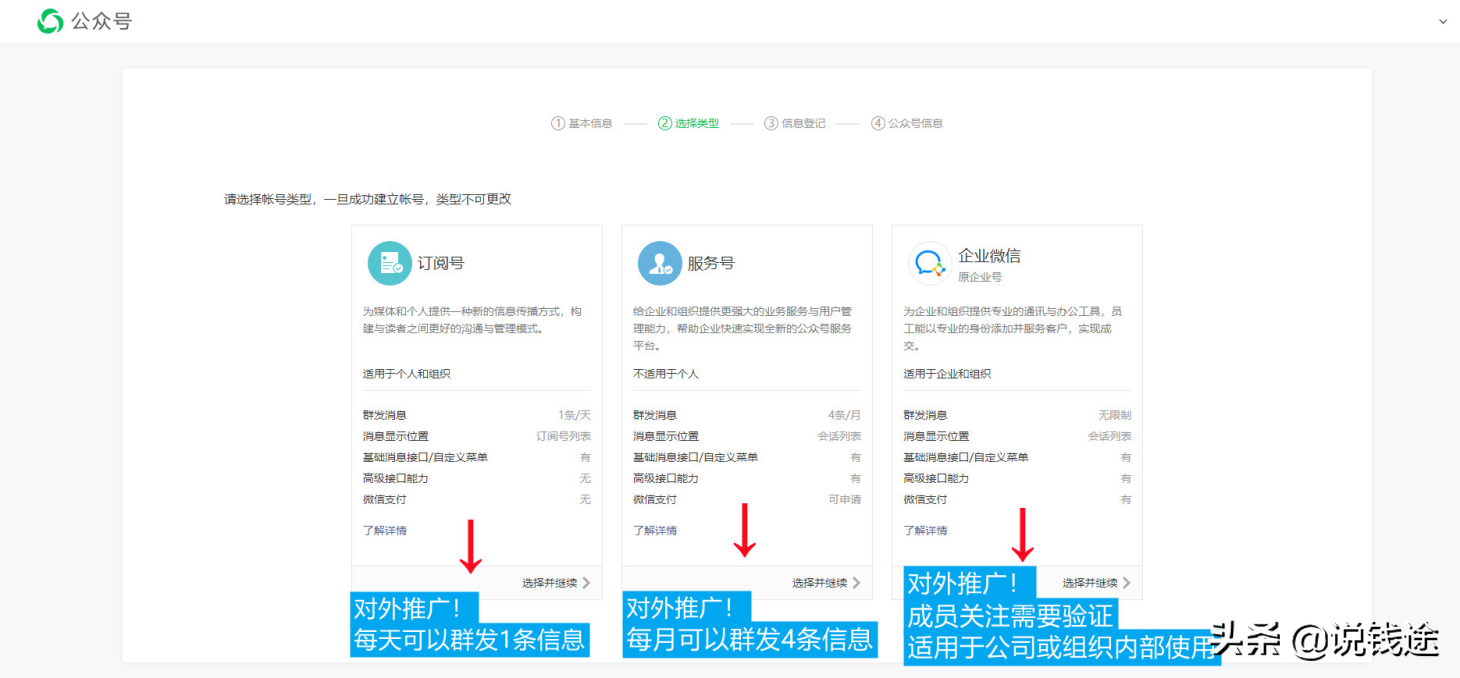Click 选择并继续 on the 订阅号 card
1460x678 pixels.
548,581
